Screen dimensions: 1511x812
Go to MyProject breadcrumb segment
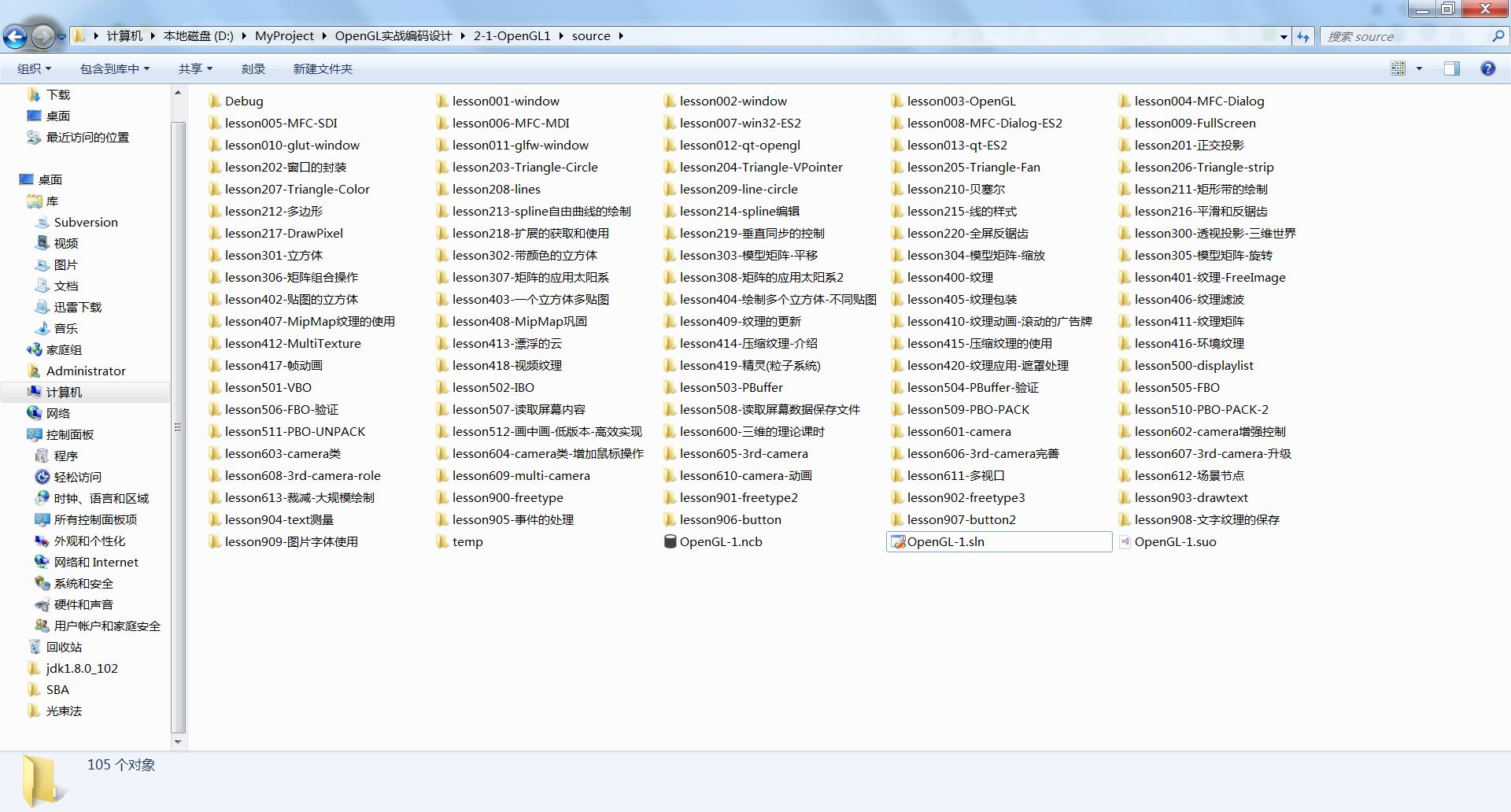click(x=284, y=36)
